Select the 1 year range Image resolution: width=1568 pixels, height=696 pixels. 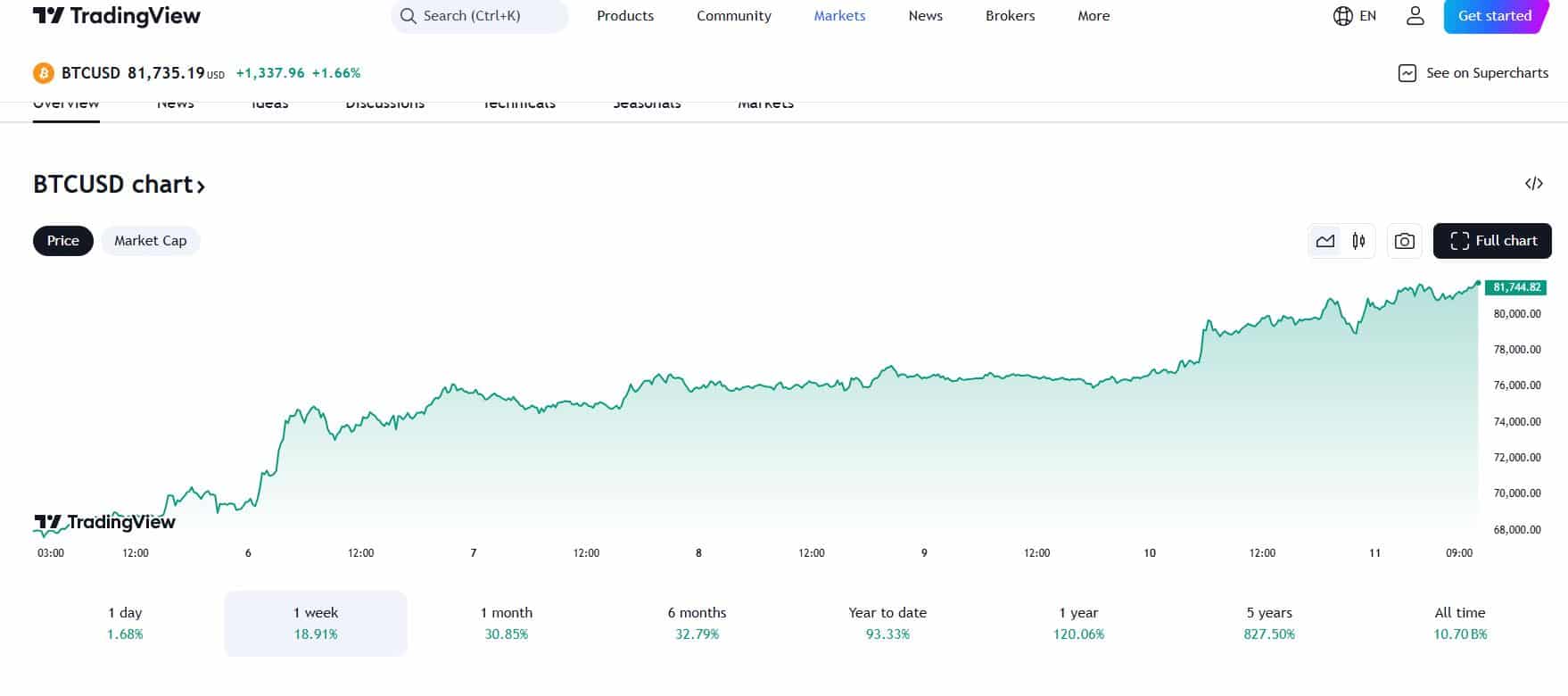pyautogui.click(x=1078, y=623)
